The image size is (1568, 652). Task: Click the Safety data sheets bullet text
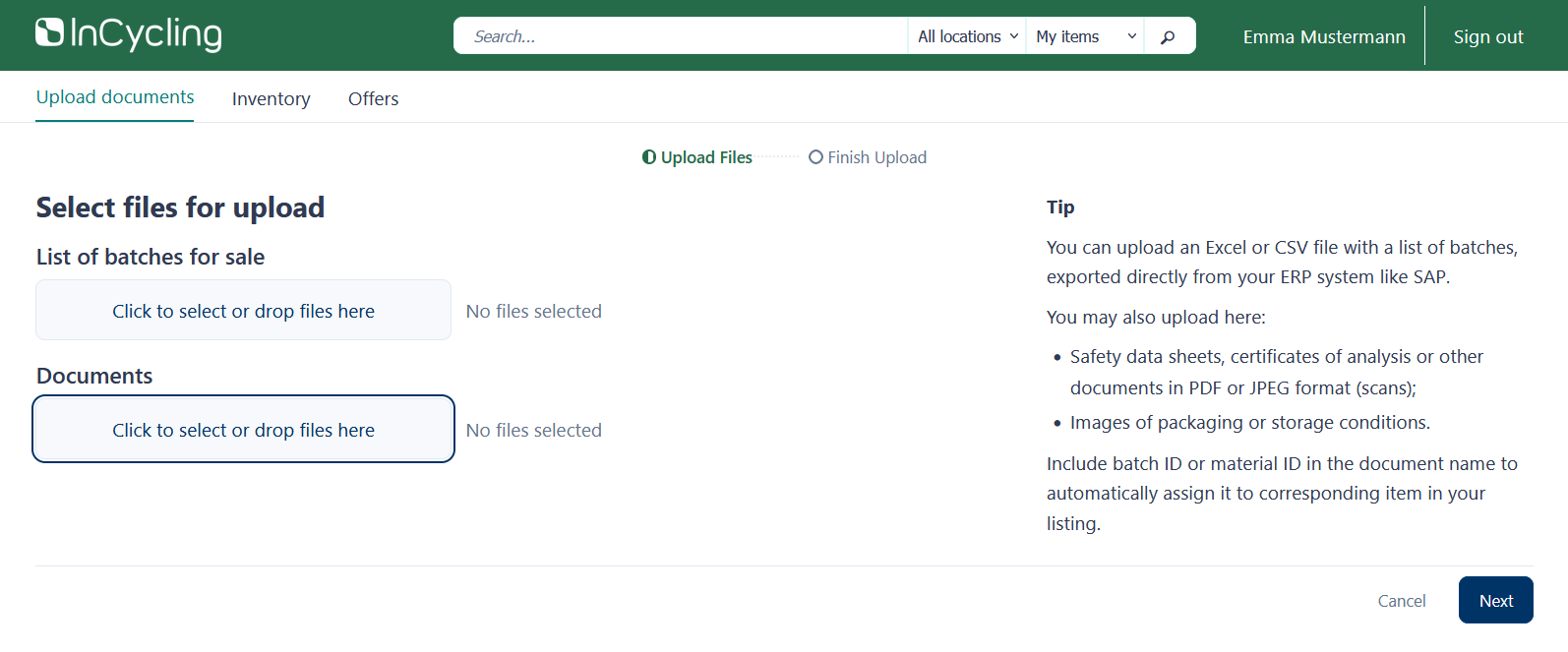click(x=1277, y=372)
